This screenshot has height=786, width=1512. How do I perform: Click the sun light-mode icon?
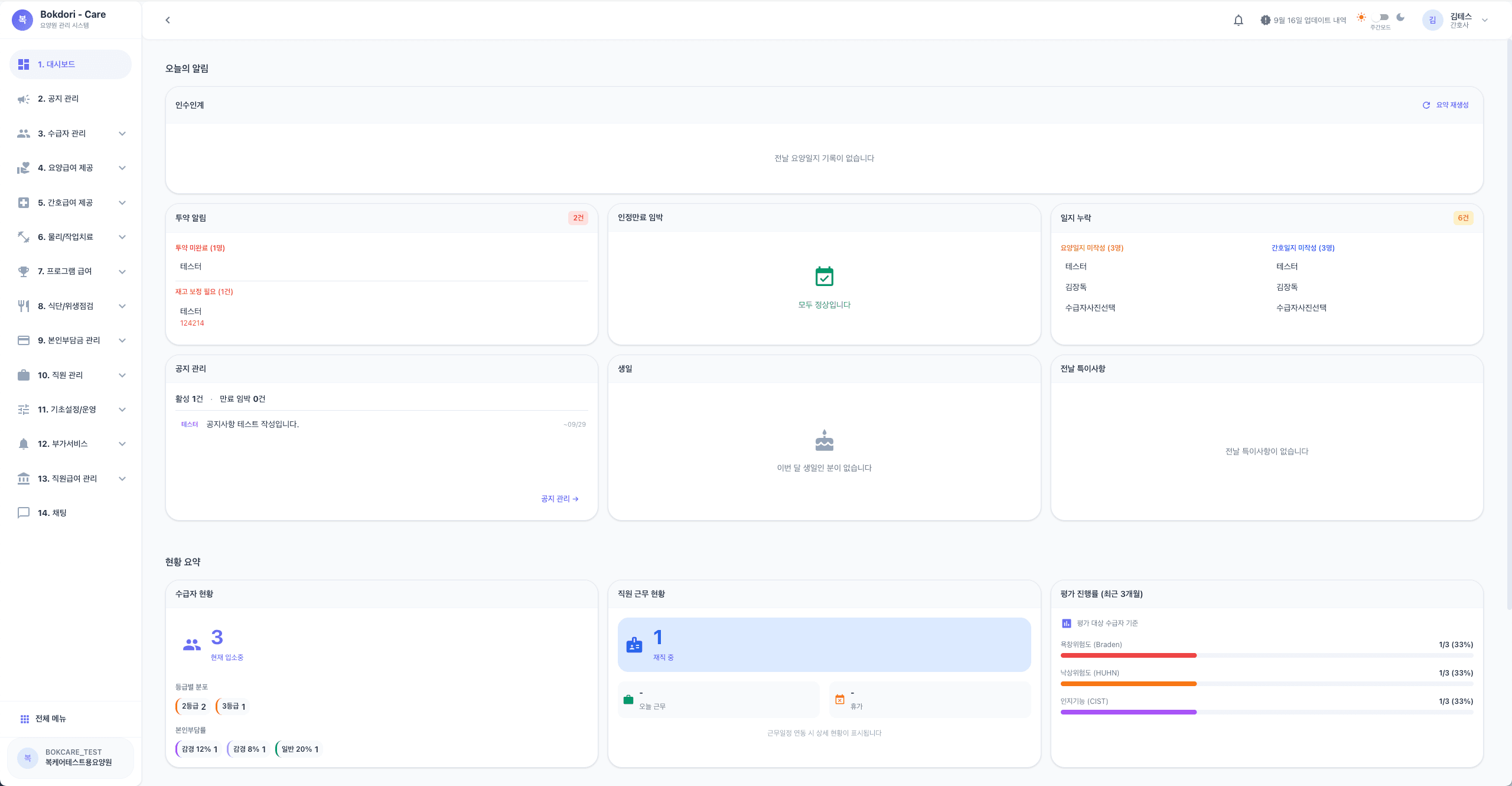pyautogui.click(x=1361, y=17)
